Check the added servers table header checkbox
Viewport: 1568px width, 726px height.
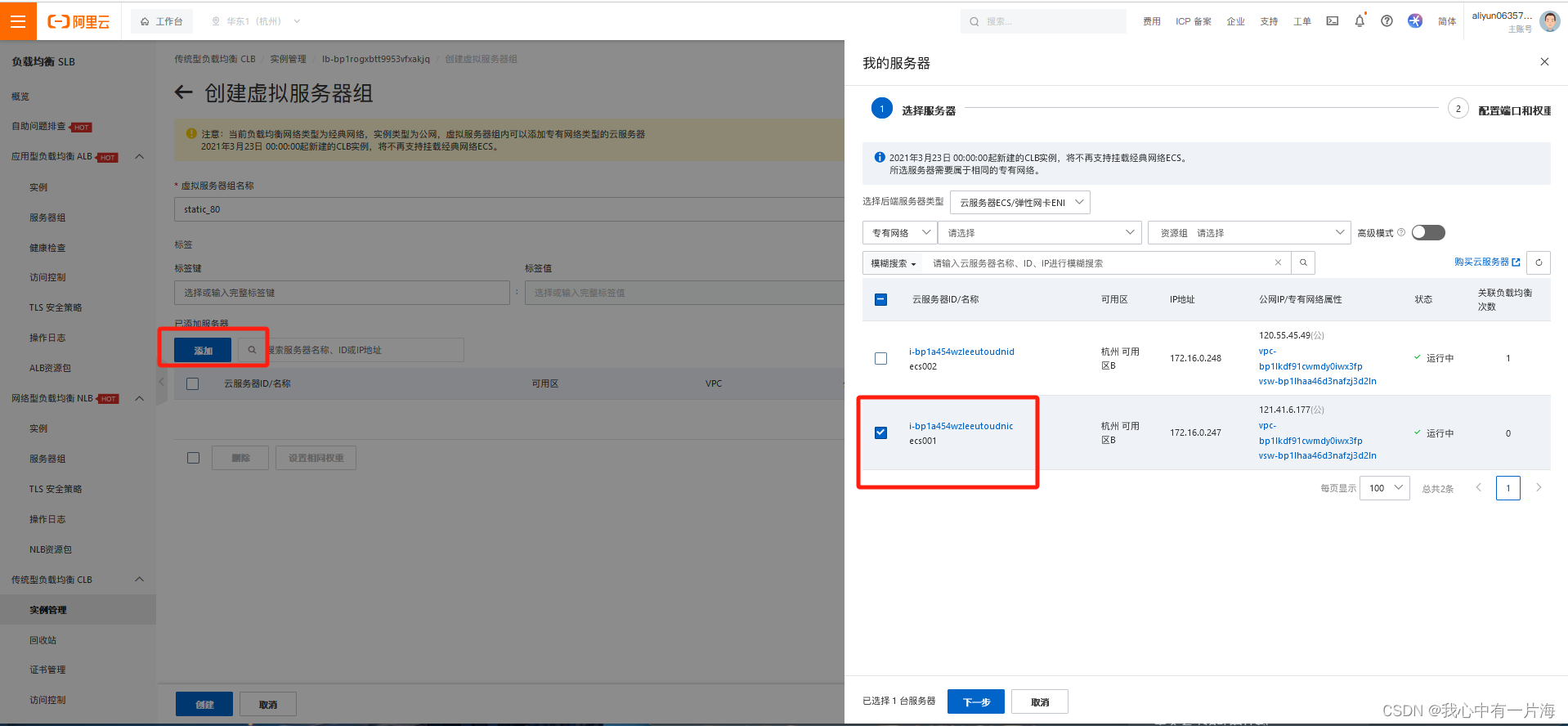193,383
